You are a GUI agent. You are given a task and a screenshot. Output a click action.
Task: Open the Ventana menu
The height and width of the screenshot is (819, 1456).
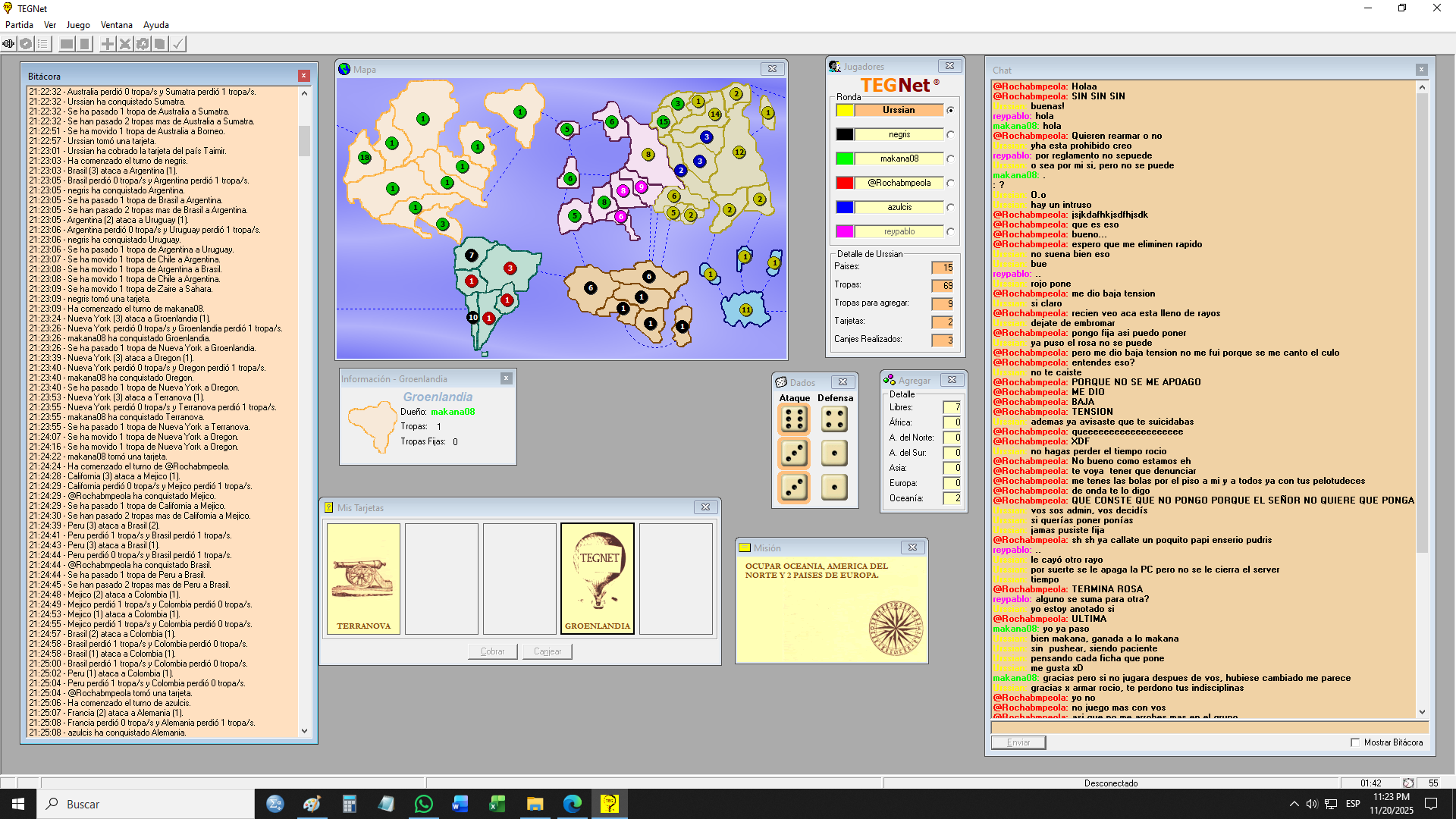(116, 25)
